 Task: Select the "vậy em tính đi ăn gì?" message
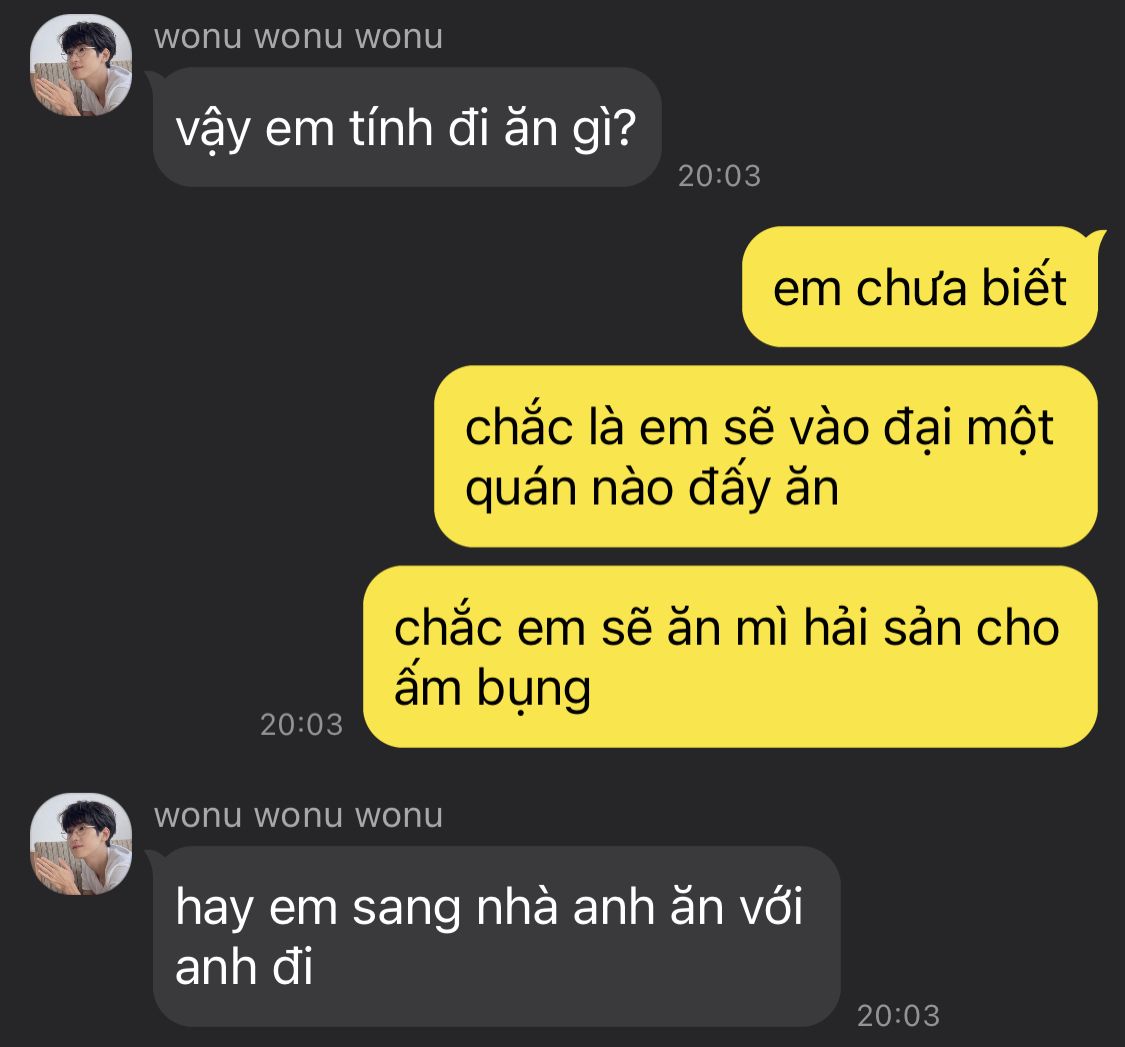[407, 128]
